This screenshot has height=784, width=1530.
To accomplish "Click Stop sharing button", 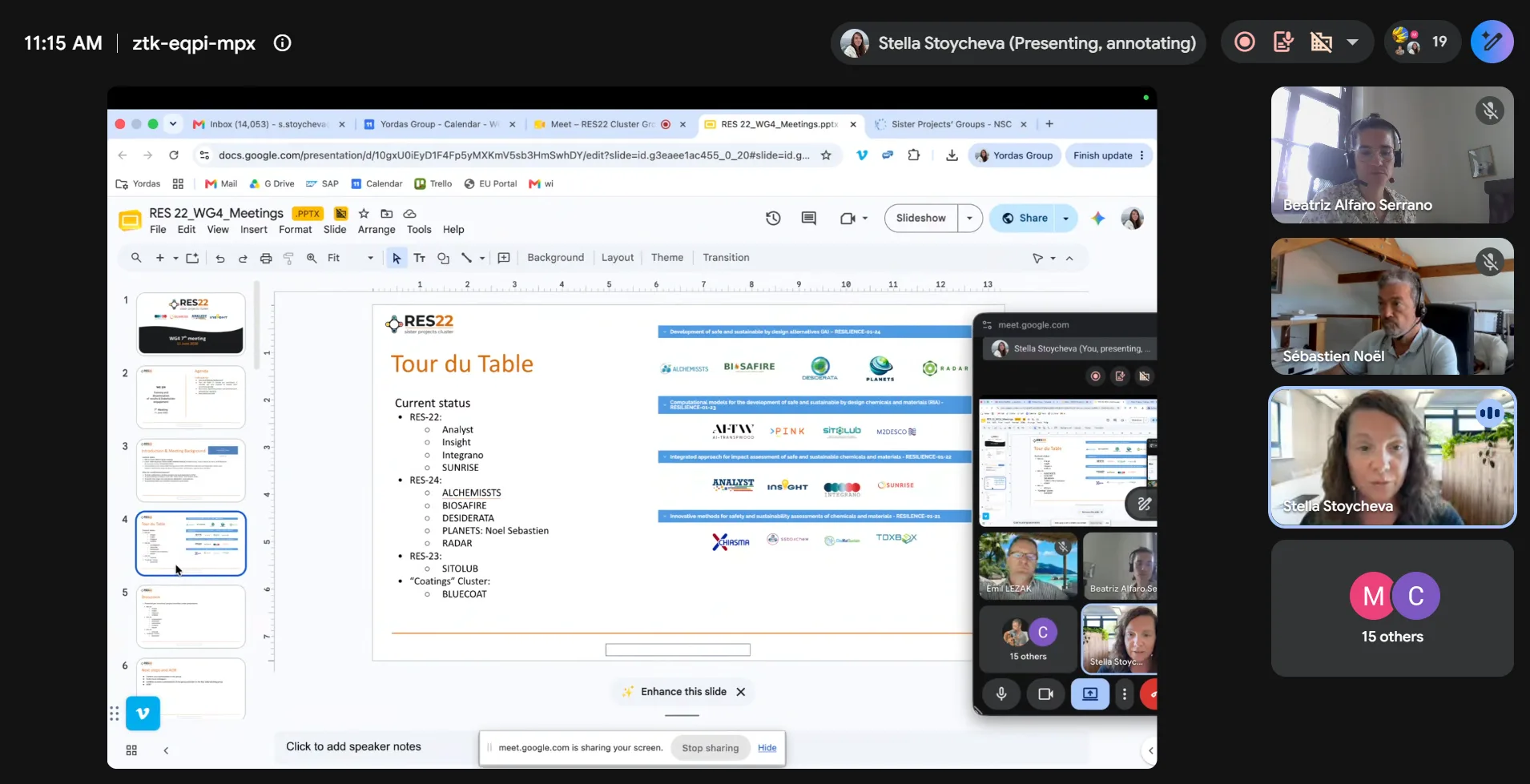I will (x=711, y=748).
